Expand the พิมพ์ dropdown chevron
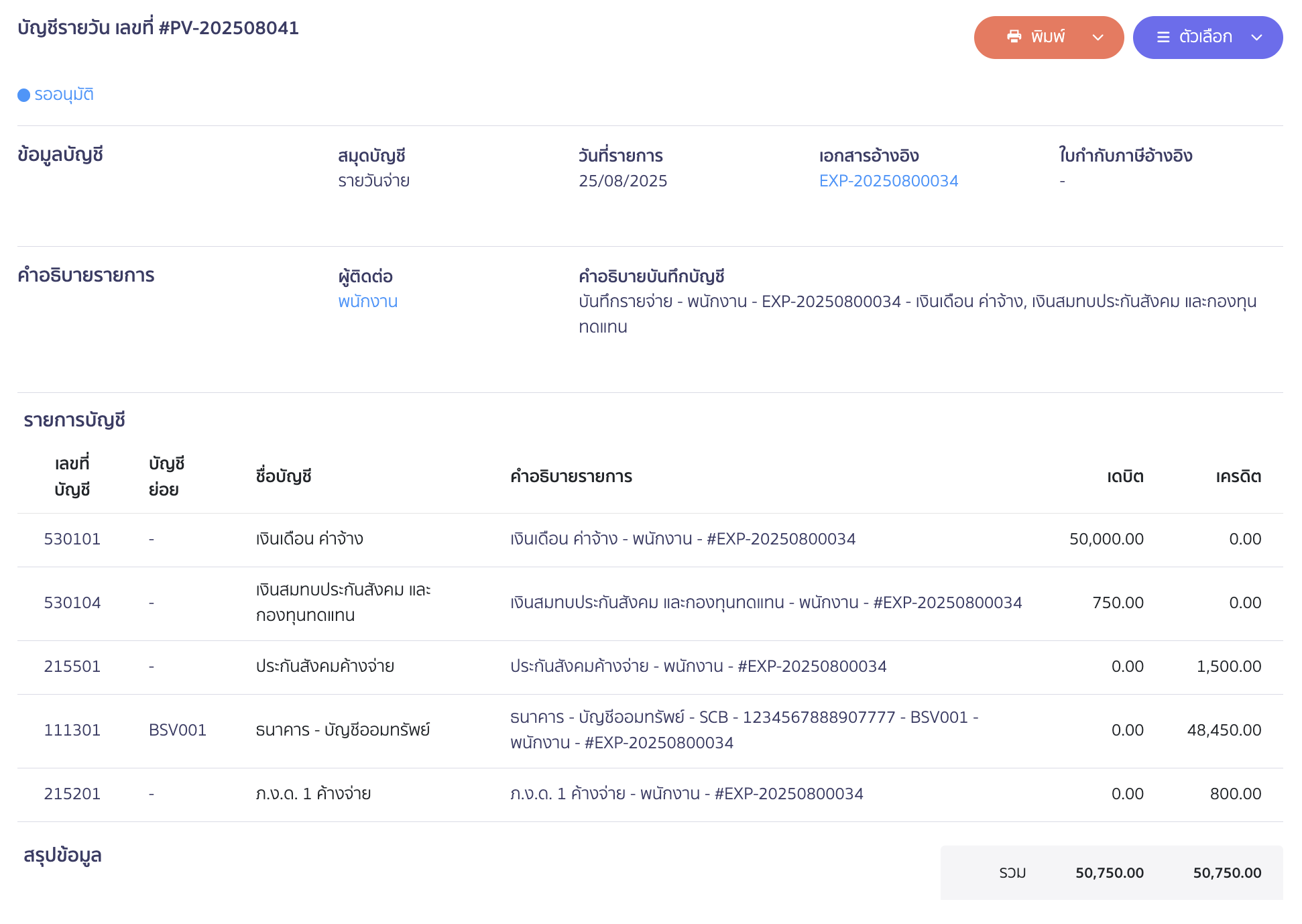 pos(1098,38)
